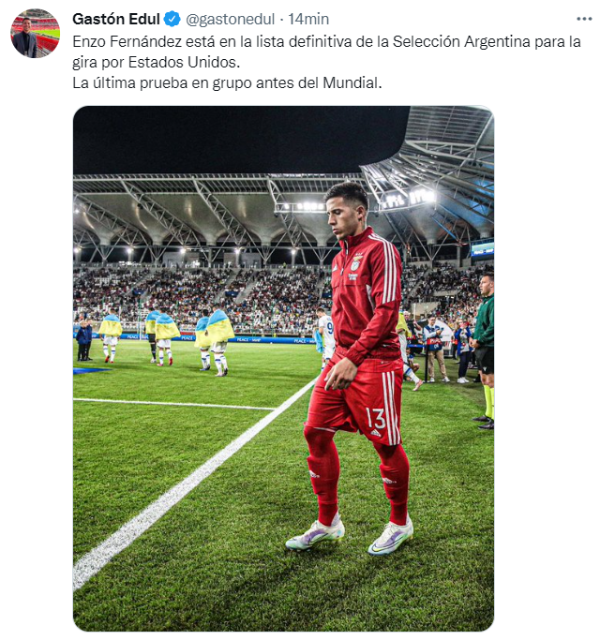Viewport: 600px width, 640px height.
Task: Click the 14min tweet timestamp
Action: tap(309, 19)
